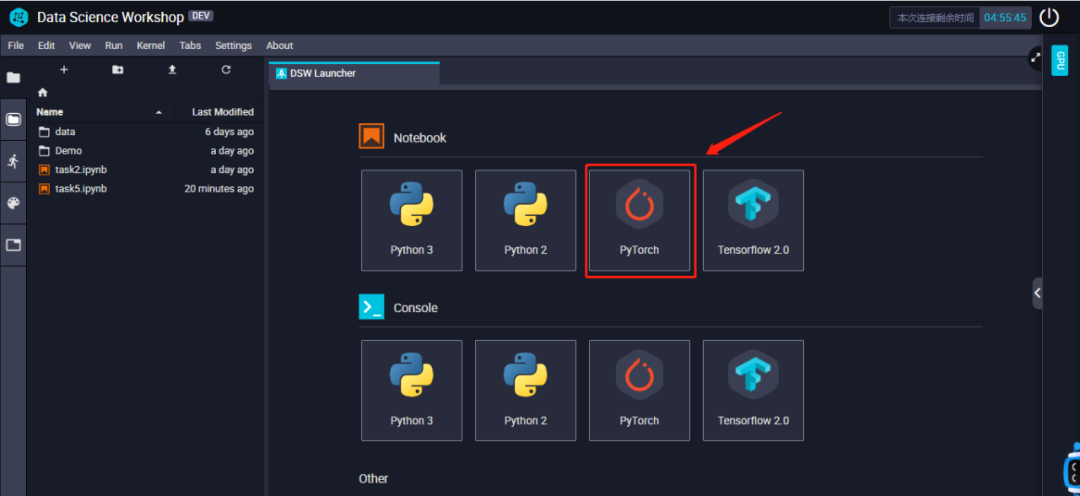The width and height of the screenshot is (1080, 496).
Task: Open the Run menu
Action: 114,45
